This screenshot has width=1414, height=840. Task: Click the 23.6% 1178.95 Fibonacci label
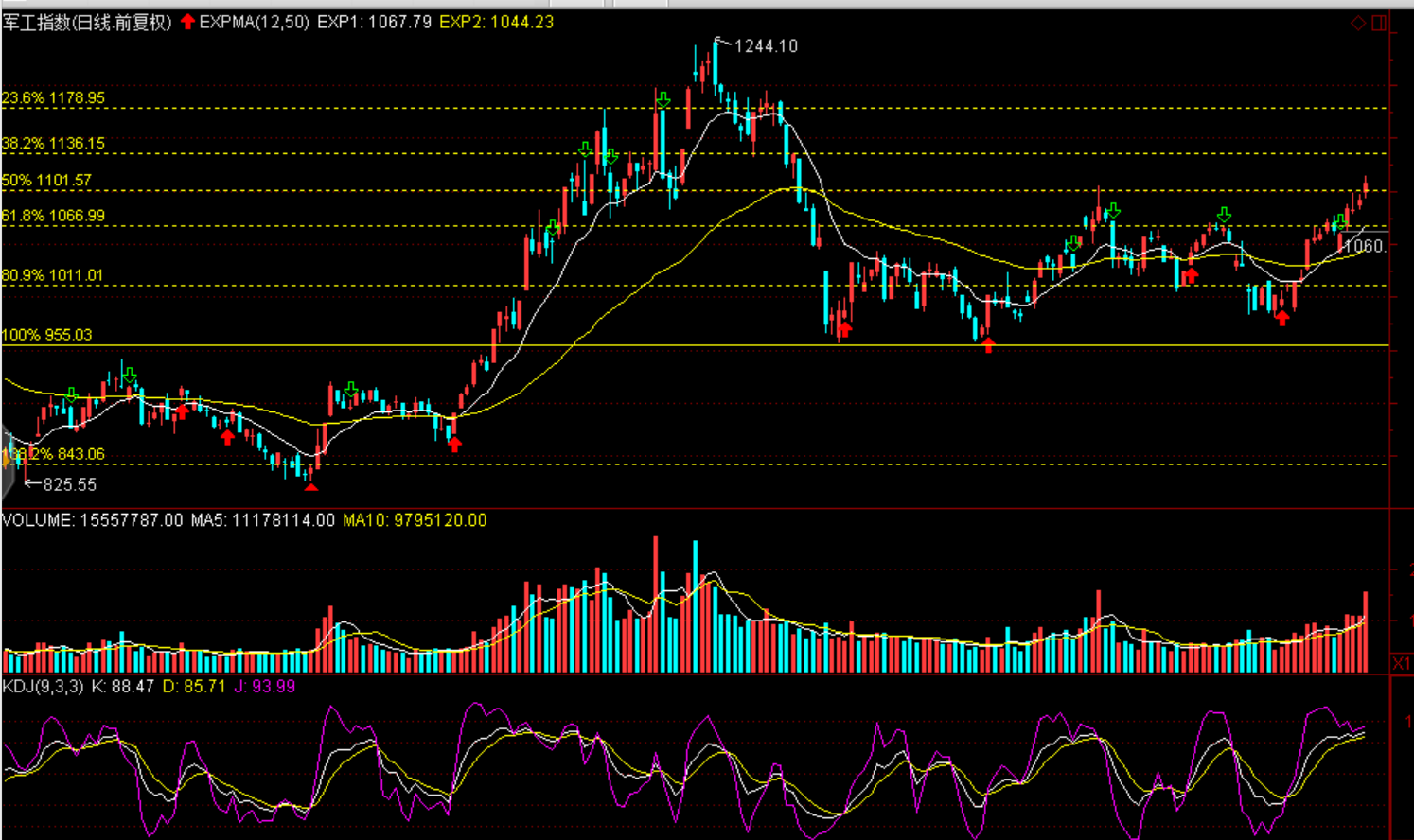point(53,98)
